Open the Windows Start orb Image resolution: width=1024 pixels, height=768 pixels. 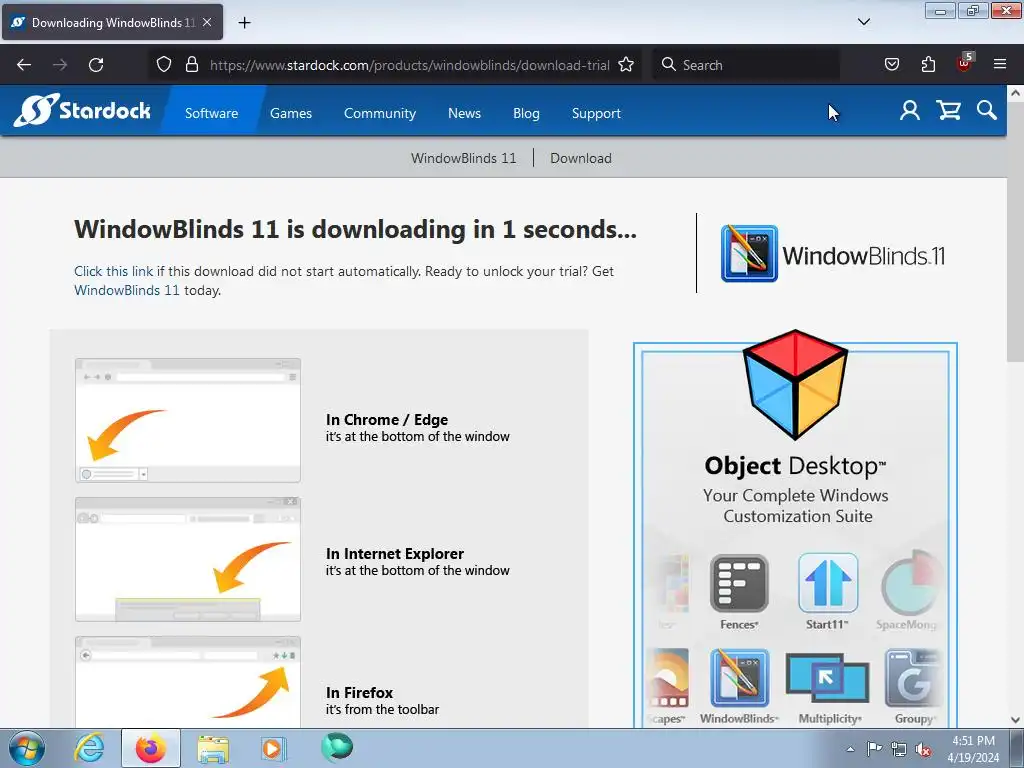(27, 748)
